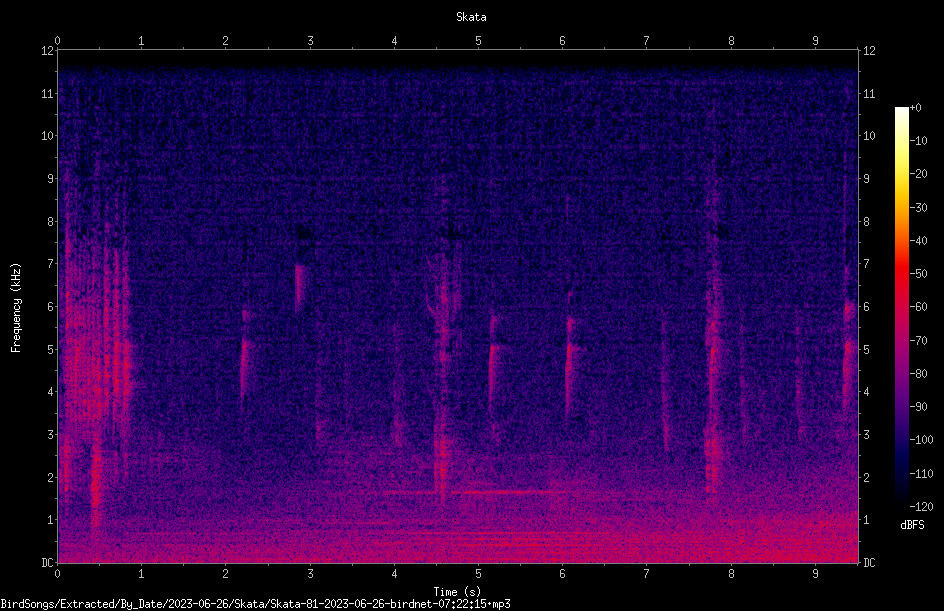Click the horizontal tone line at 1.6 kHz near 5.5 seconds
The image size is (944, 611).
click(509, 492)
